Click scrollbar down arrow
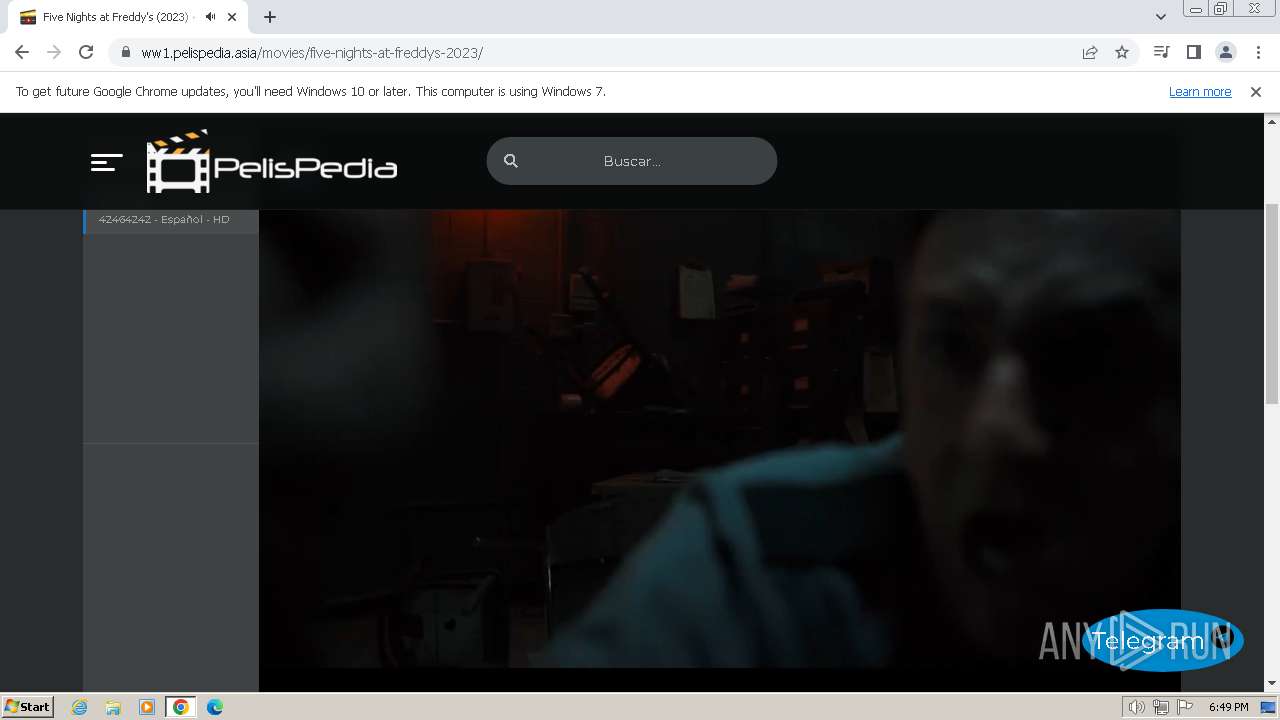Image resolution: width=1280 pixels, height=720 pixels. coord(1272,683)
